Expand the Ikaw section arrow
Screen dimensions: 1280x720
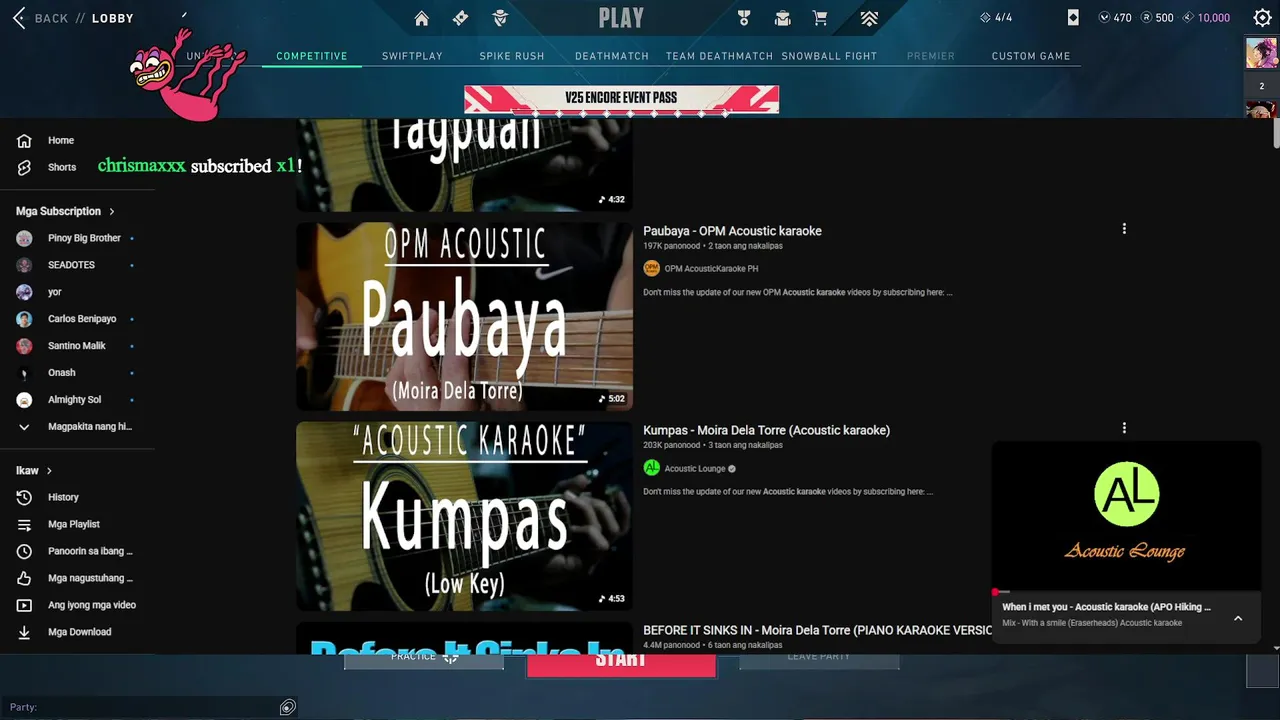(x=49, y=471)
